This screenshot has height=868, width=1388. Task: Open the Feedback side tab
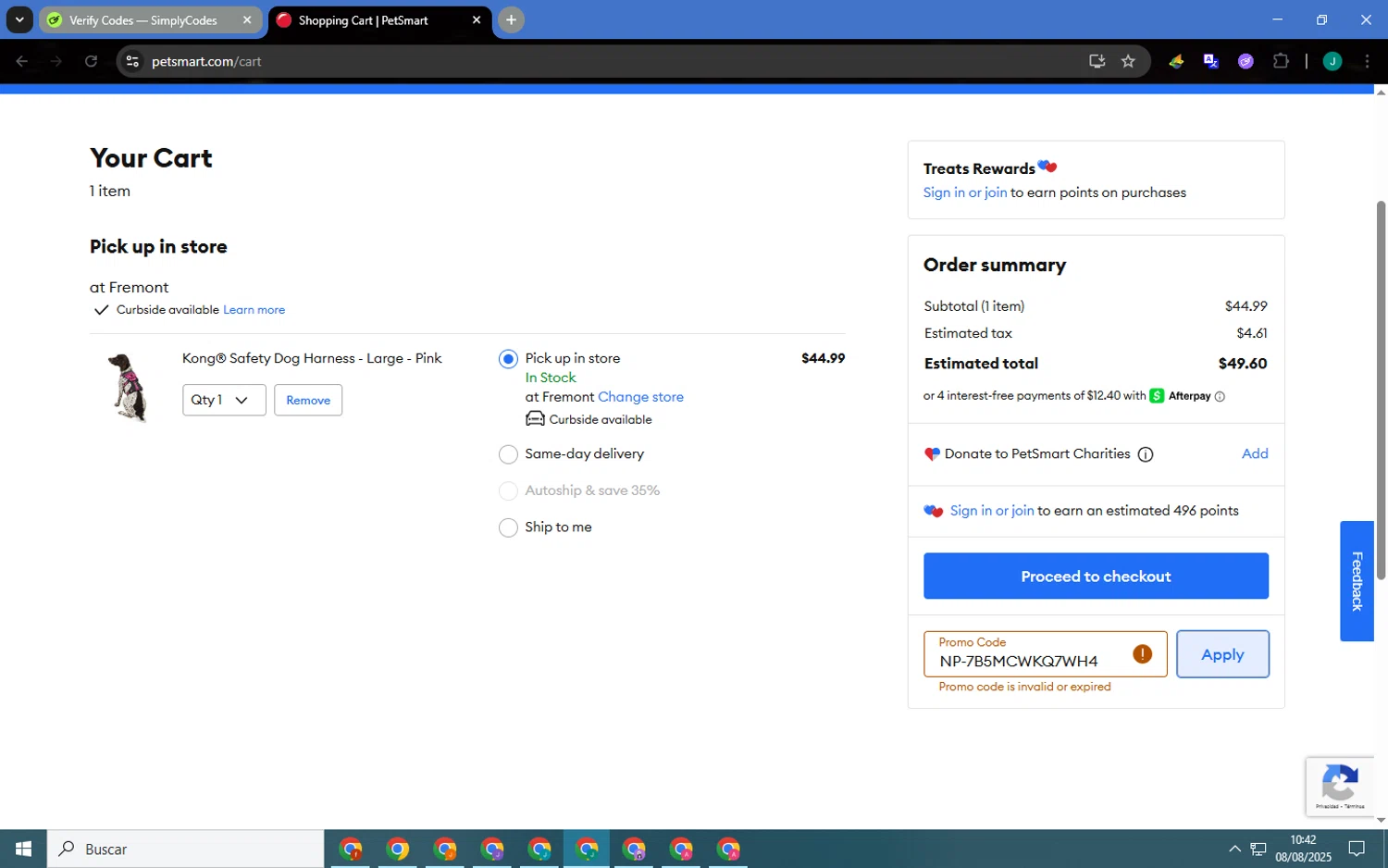coord(1357,581)
